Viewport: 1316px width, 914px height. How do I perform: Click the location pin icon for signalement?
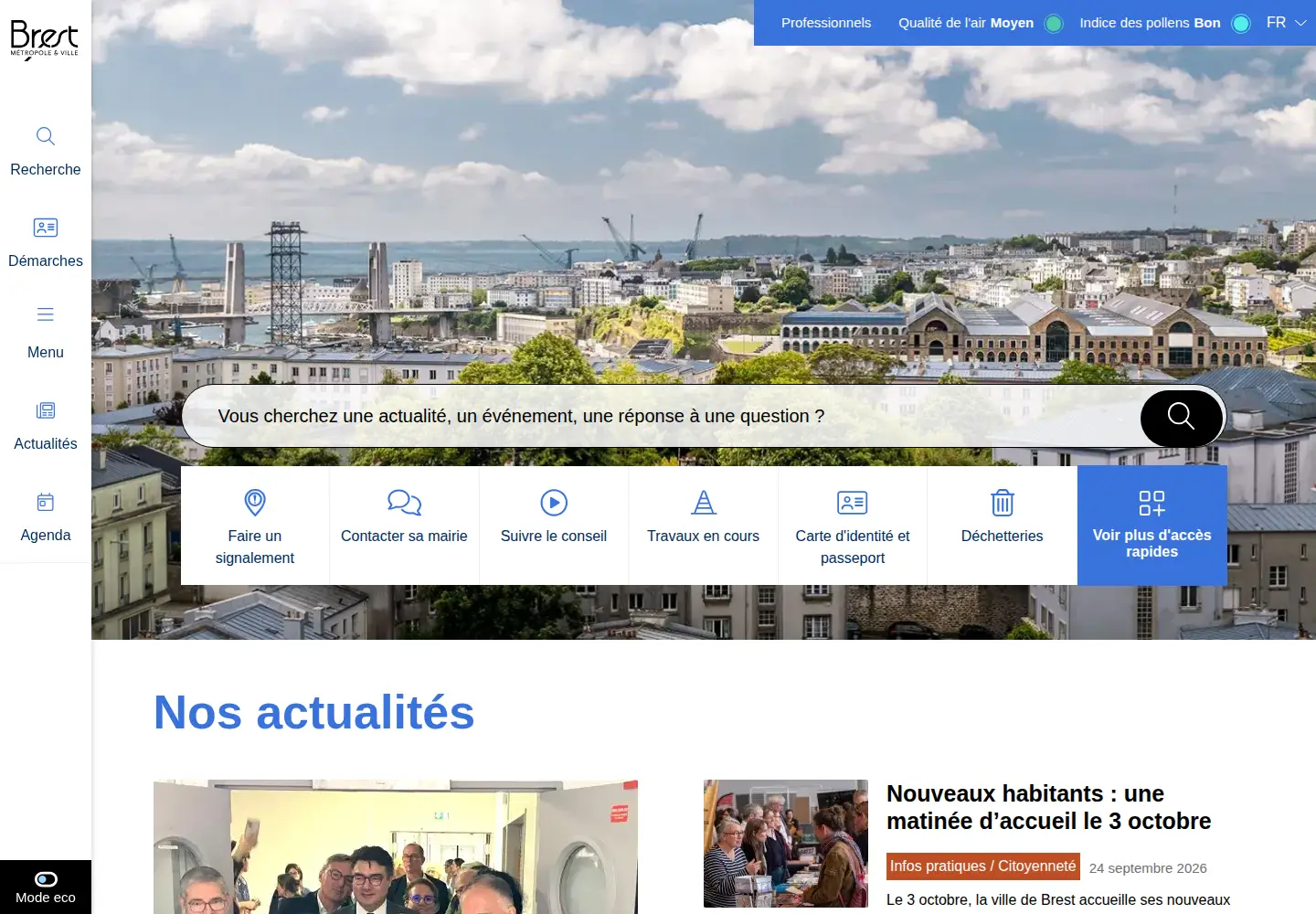coord(255,503)
